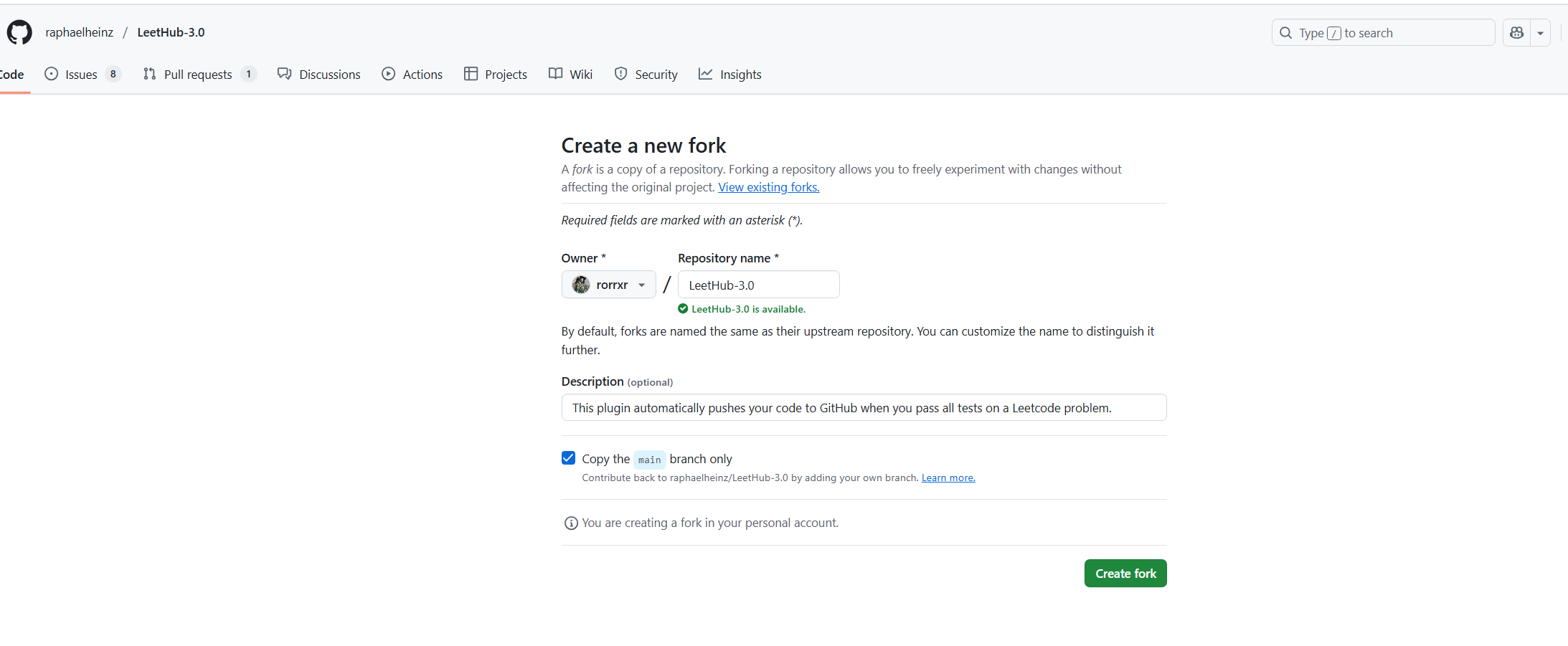Click the Wiki book icon
Screen dimensions: 1568x646
coord(555,74)
